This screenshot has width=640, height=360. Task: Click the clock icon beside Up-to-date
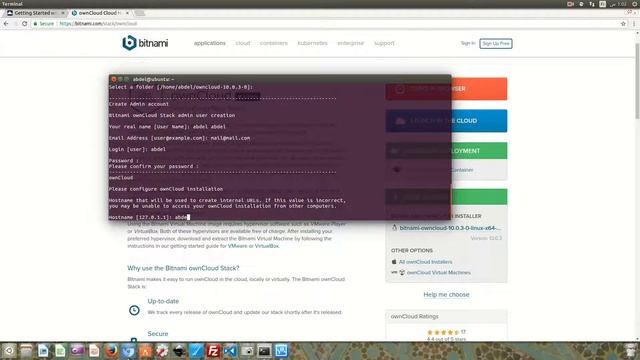134,310
